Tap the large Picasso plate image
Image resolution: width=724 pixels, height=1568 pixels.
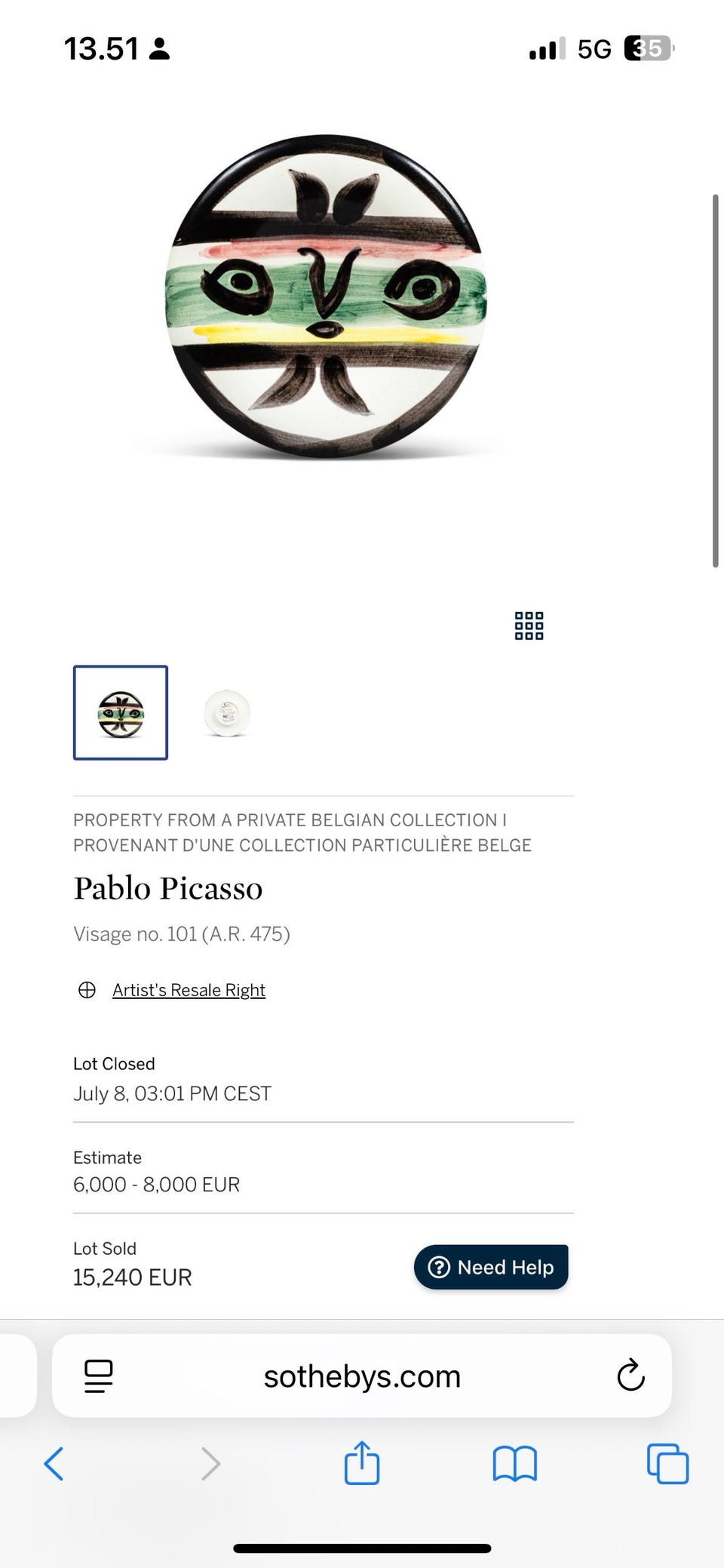point(326,297)
